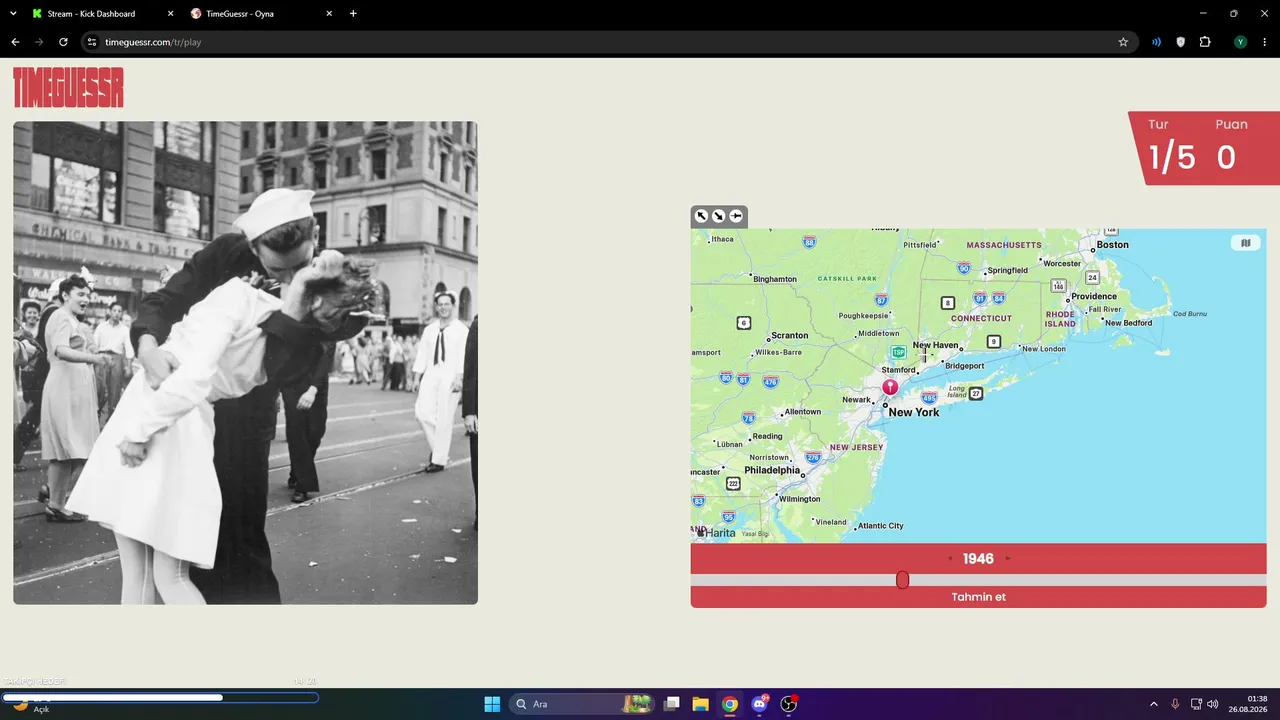Click the Tur 1/5 round counter
This screenshot has width=1280, height=720.
(x=1171, y=148)
